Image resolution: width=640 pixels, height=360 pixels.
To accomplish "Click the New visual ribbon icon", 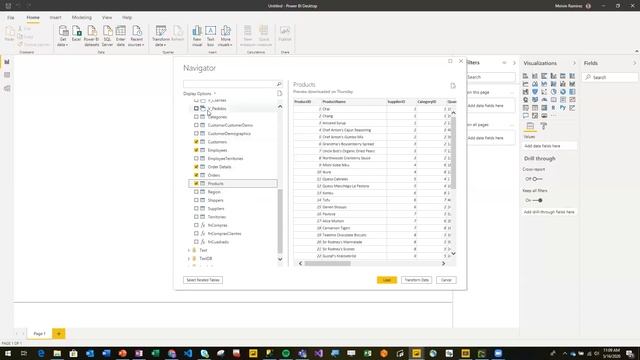I will click(x=197, y=36).
